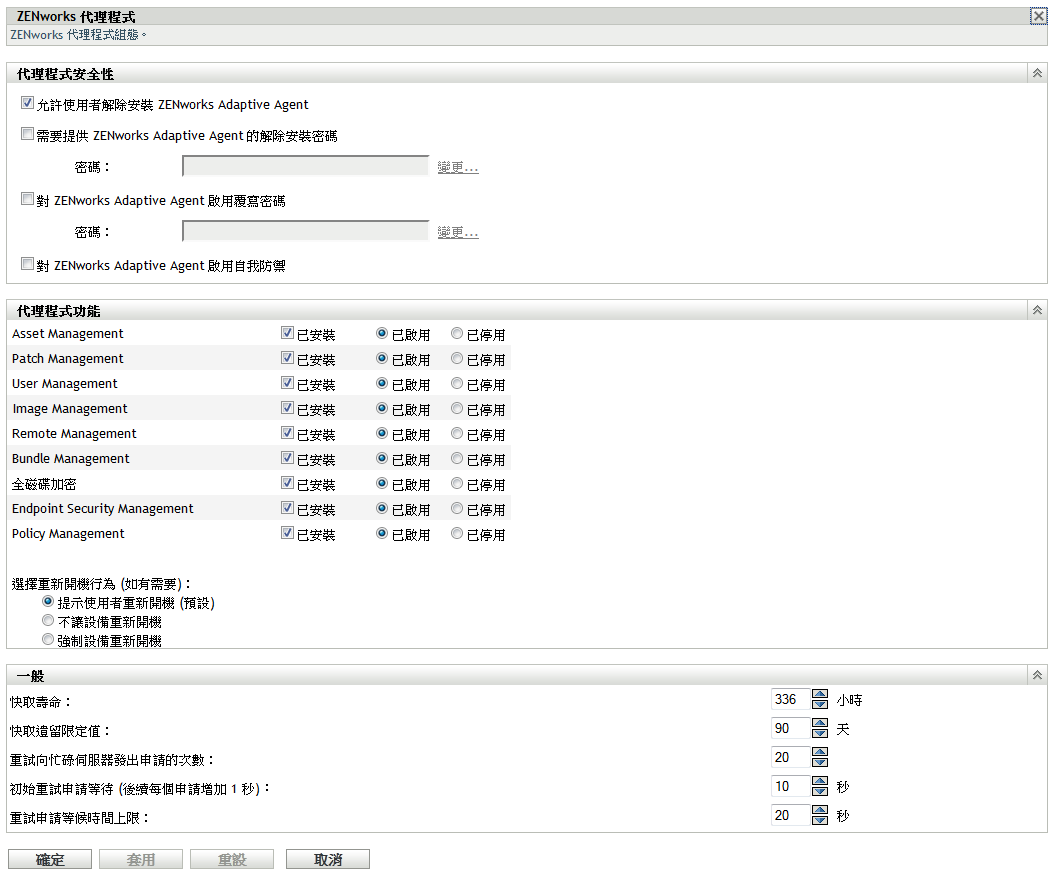
Task: Uncheck 已安裝 for Image Management
Action: [x=288, y=408]
